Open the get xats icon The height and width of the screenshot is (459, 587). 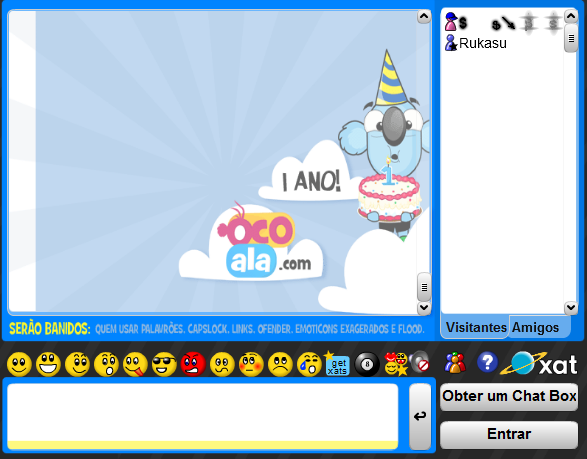coord(337,363)
